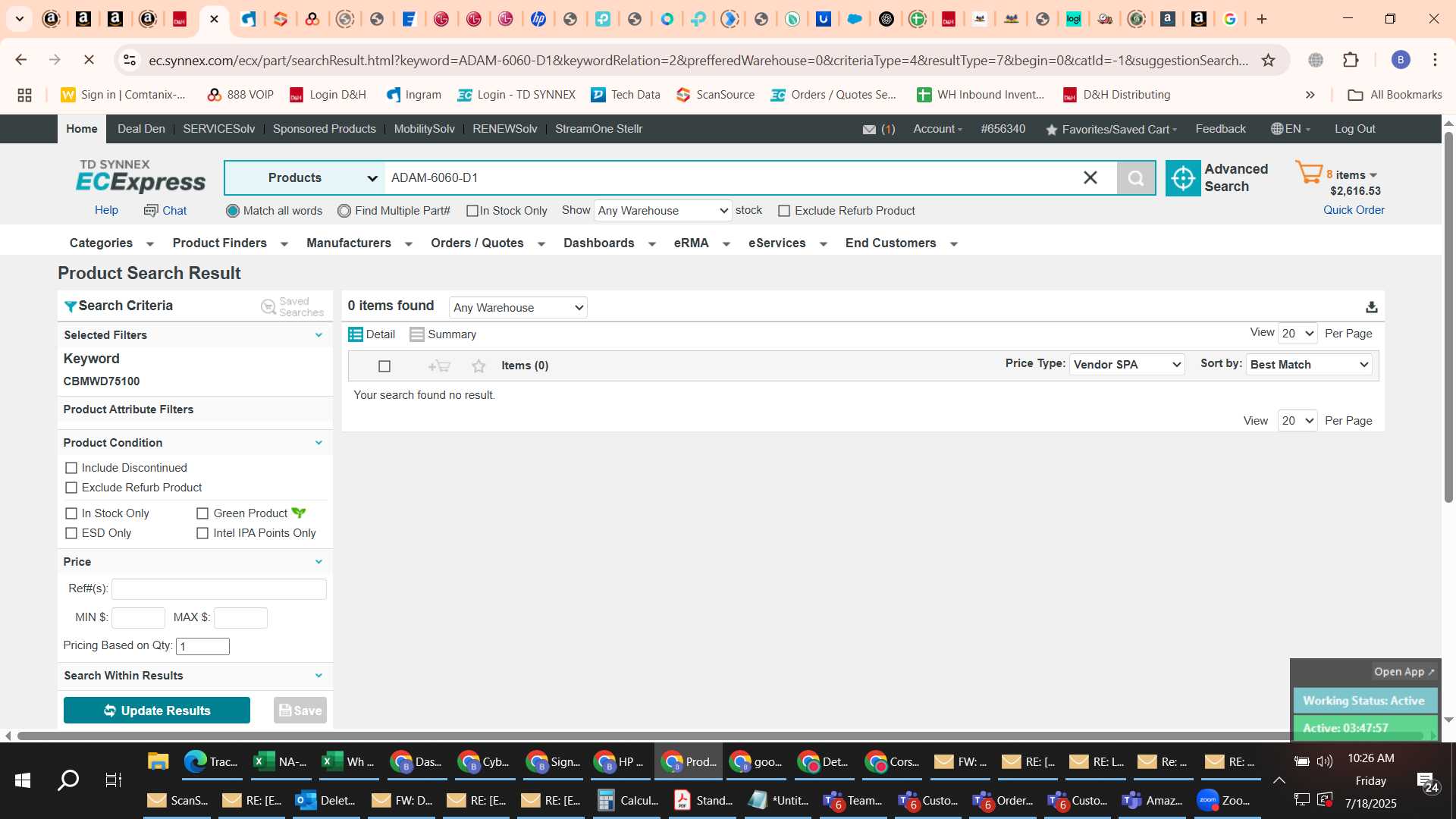The image size is (1456, 819).
Task: Check In Stock Only beside search bar
Action: pos(472,211)
